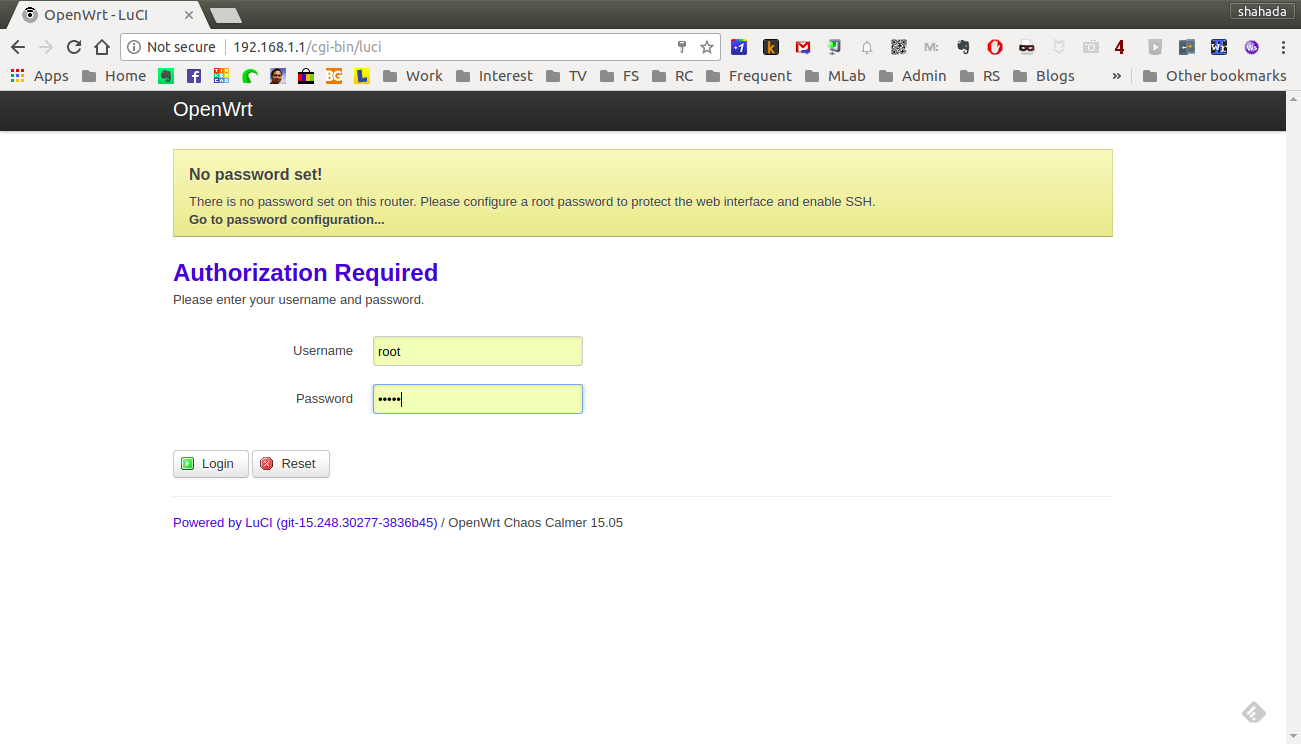The image size is (1301, 744).
Task: Click the address bar URL
Action: coord(307,47)
